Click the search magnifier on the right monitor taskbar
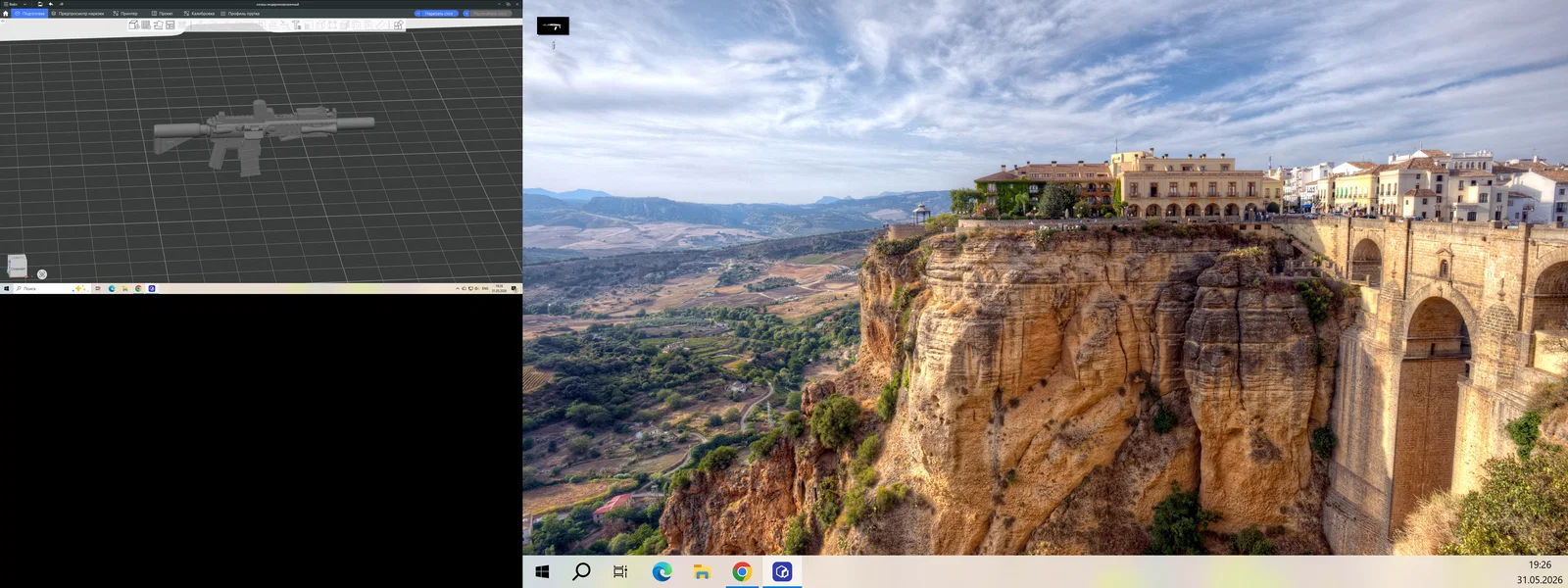 coord(581,571)
